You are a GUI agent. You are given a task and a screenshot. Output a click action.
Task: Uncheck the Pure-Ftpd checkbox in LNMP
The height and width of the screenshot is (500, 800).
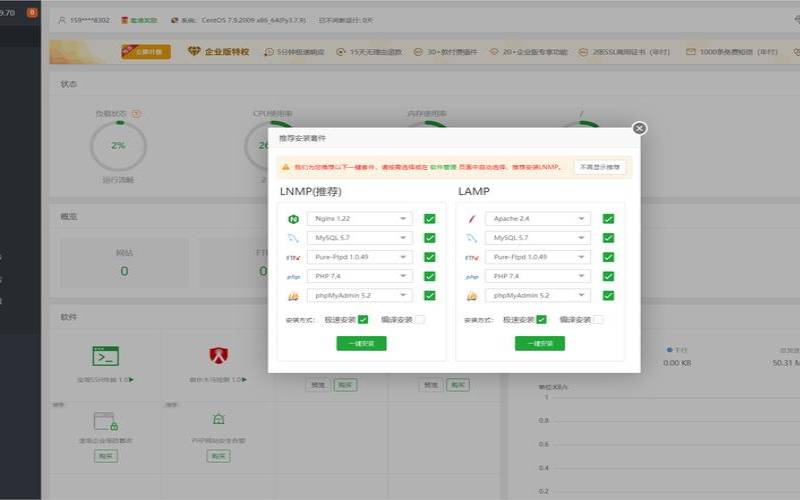pos(430,257)
